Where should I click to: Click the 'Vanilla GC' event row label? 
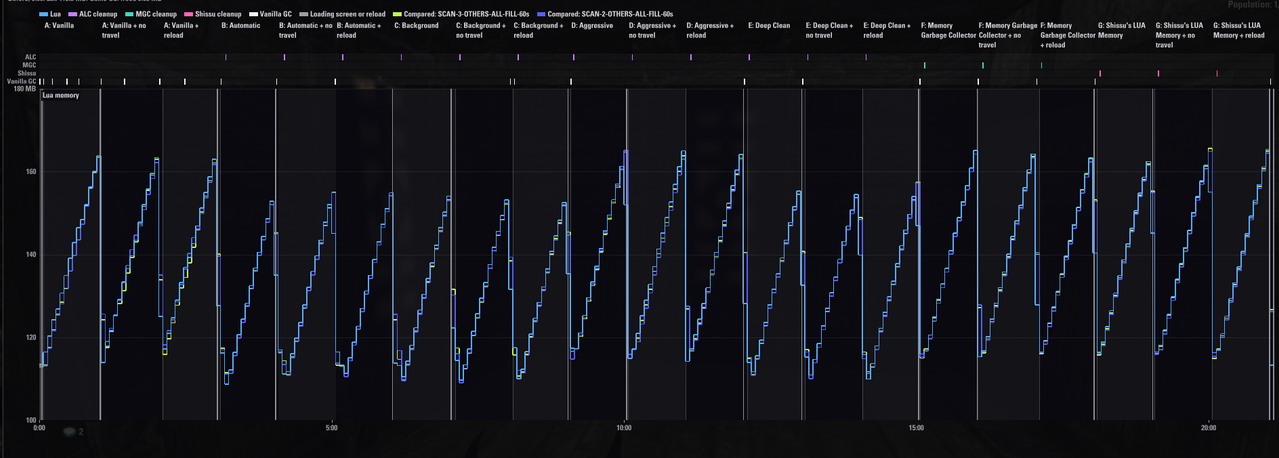point(22,81)
